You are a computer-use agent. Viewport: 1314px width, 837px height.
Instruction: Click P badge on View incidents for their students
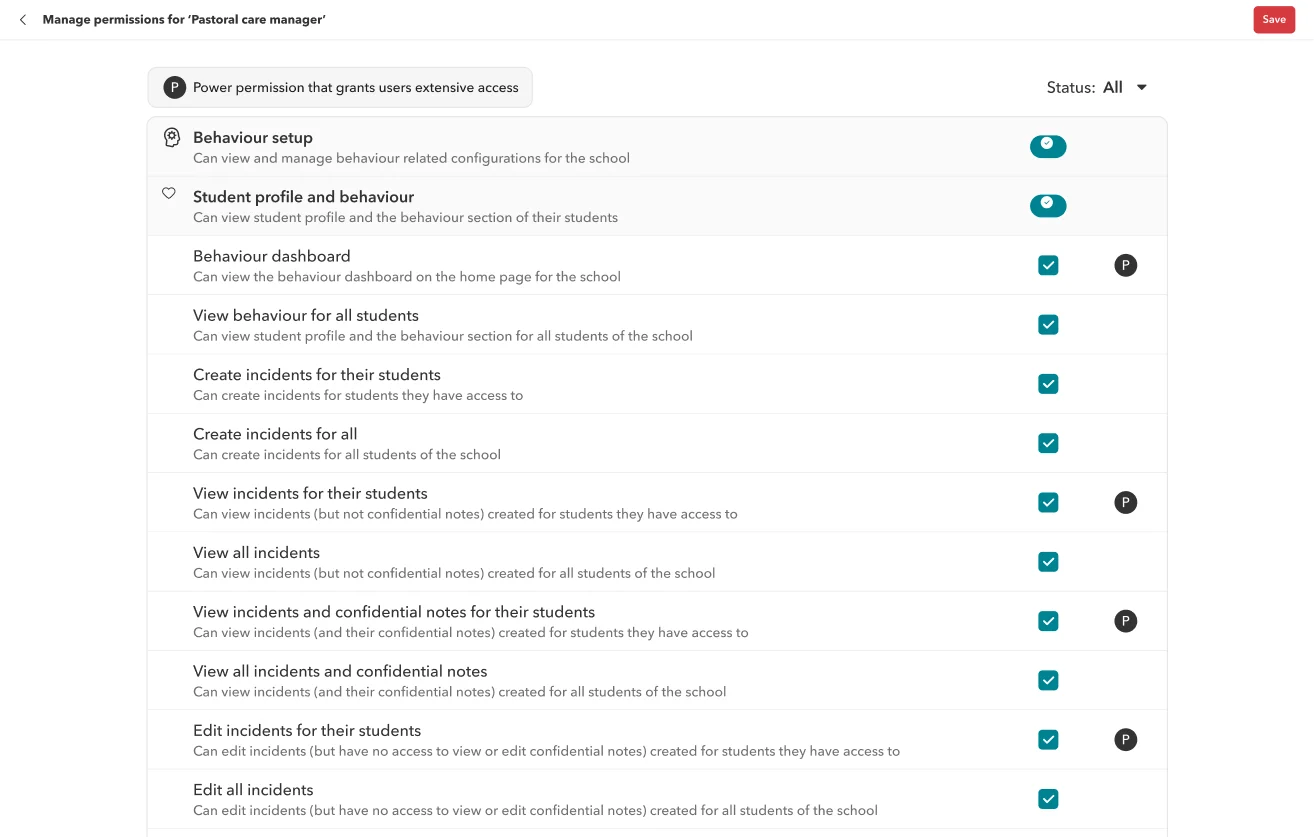pyautogui.click(x=1126, y=503)
